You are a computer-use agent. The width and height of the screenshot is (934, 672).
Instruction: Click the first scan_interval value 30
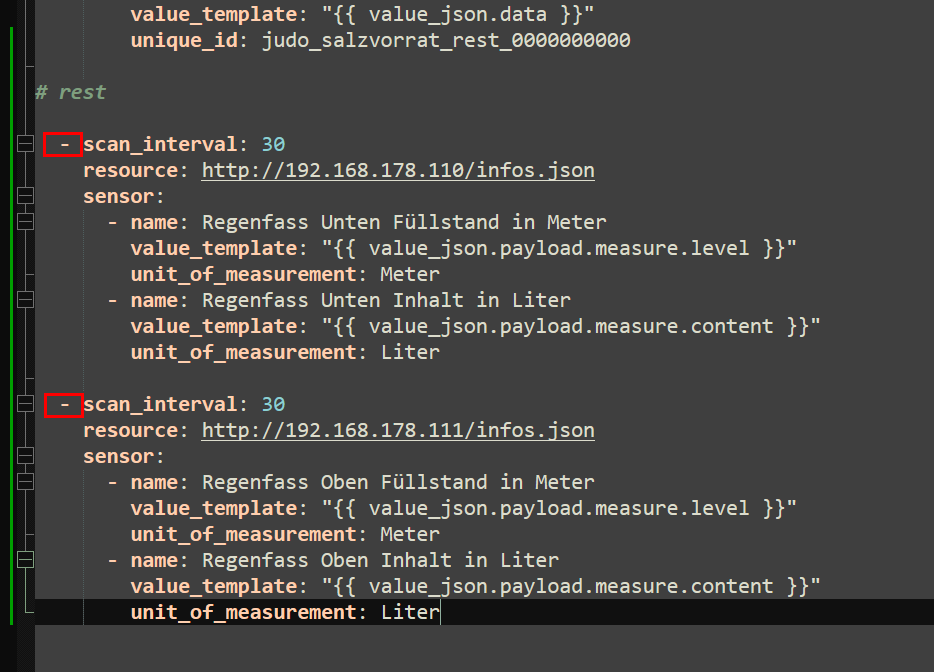click(x=273, y=144)
